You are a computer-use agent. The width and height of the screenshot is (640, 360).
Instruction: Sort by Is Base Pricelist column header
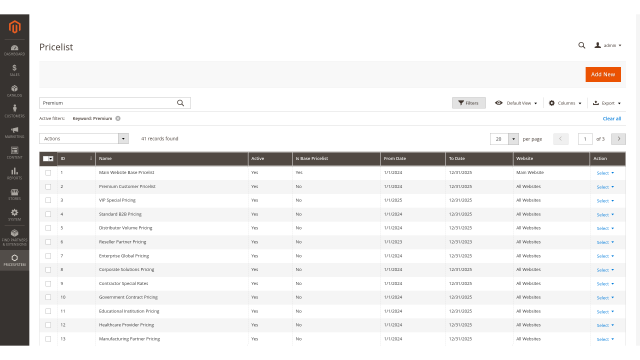click(336, 158)
